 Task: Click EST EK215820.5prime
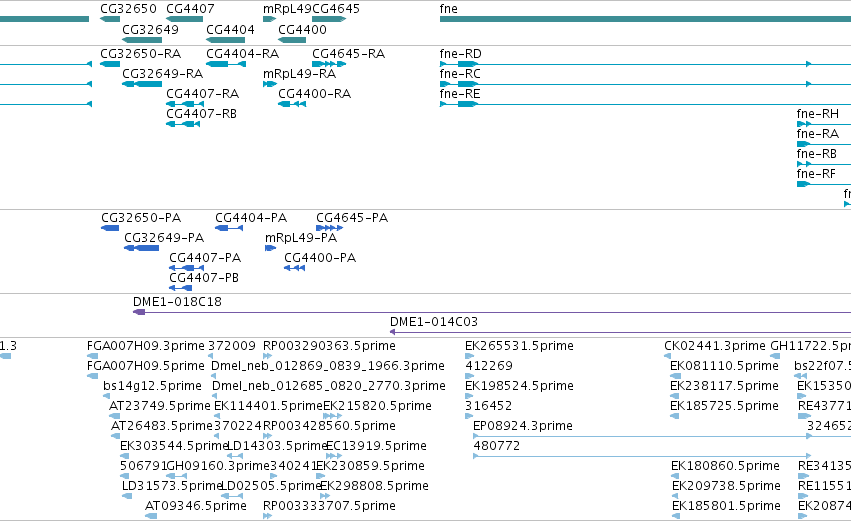click(377, 406)
